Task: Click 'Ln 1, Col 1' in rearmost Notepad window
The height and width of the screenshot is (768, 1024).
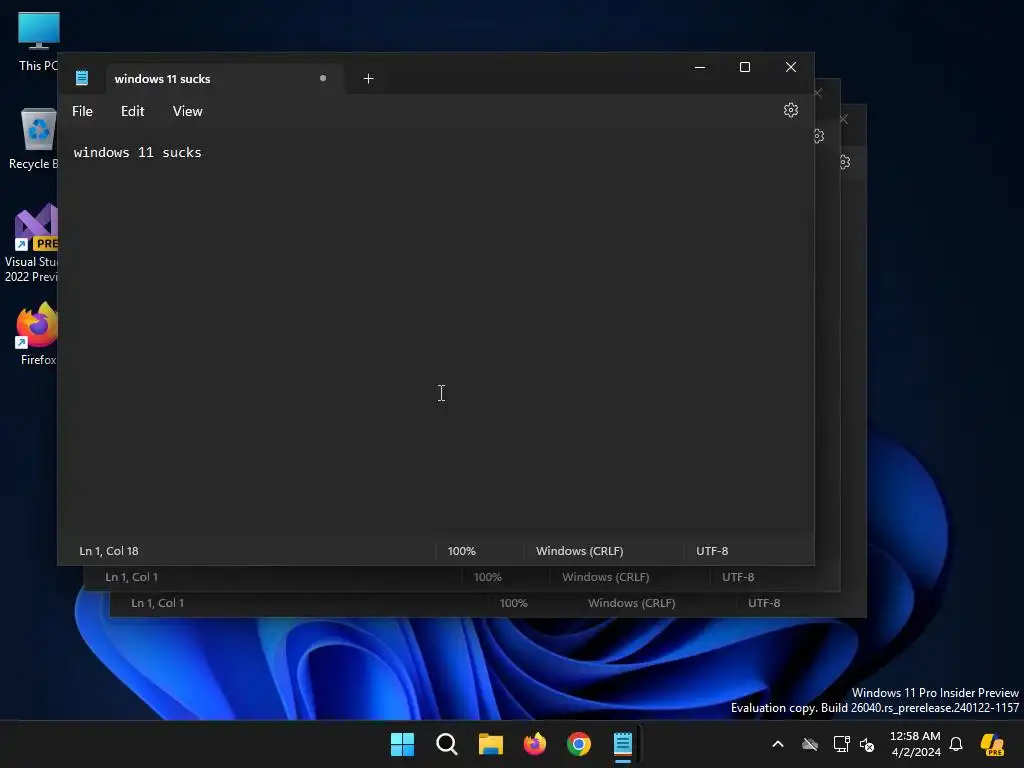Action: [x=158, y=603]
